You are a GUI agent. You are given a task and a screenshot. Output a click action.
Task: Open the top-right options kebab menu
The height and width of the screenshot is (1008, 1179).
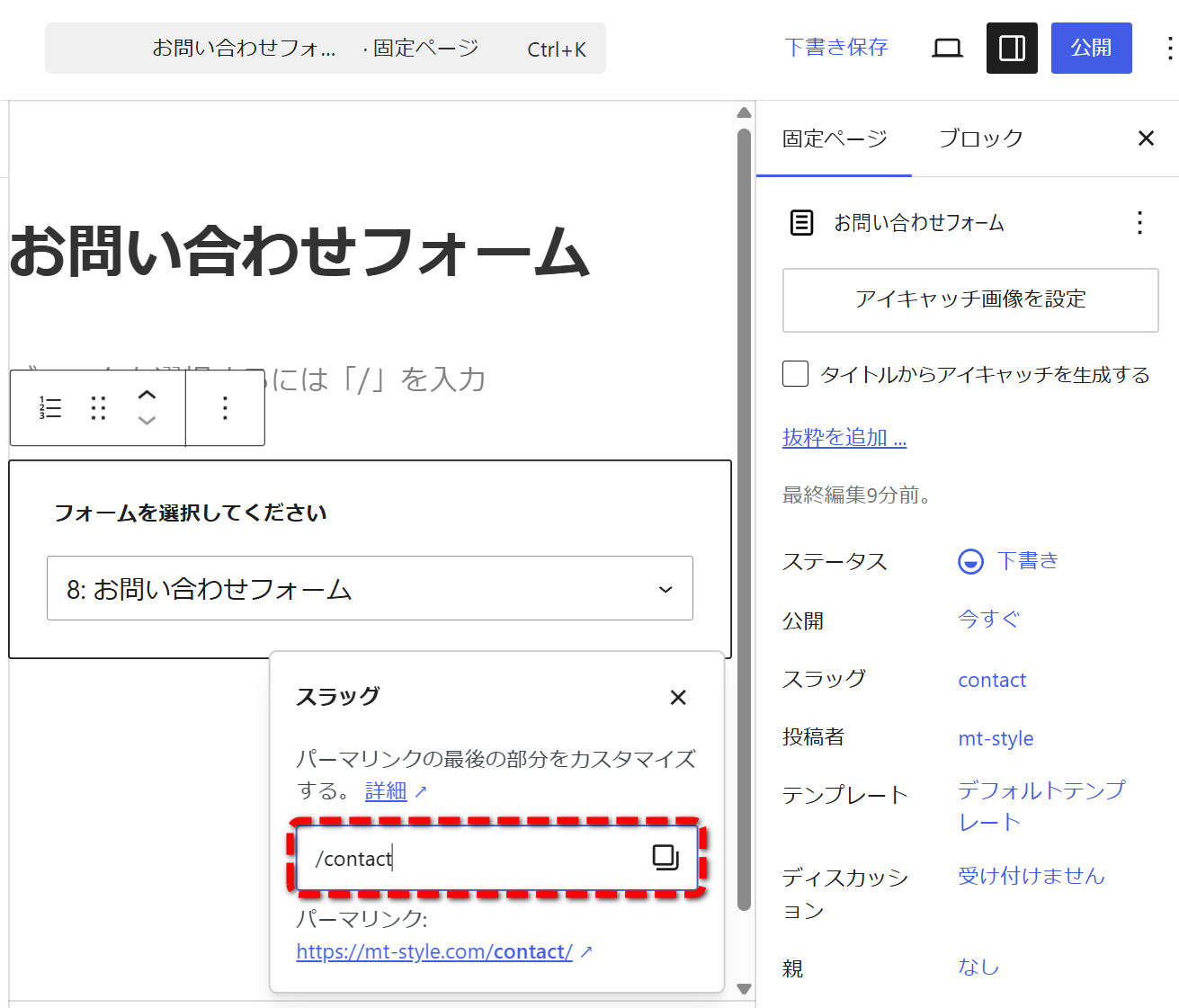(x=1168, y=49)
